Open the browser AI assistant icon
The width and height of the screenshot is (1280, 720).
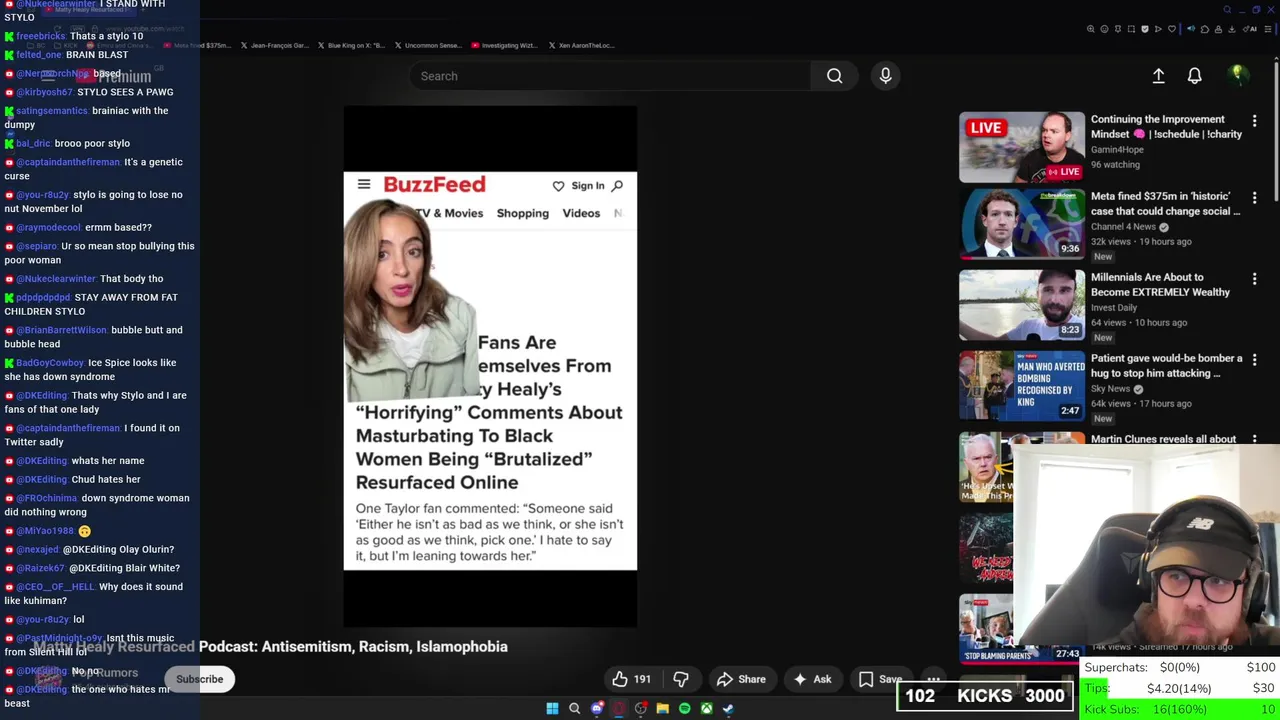pos(1250,29)
